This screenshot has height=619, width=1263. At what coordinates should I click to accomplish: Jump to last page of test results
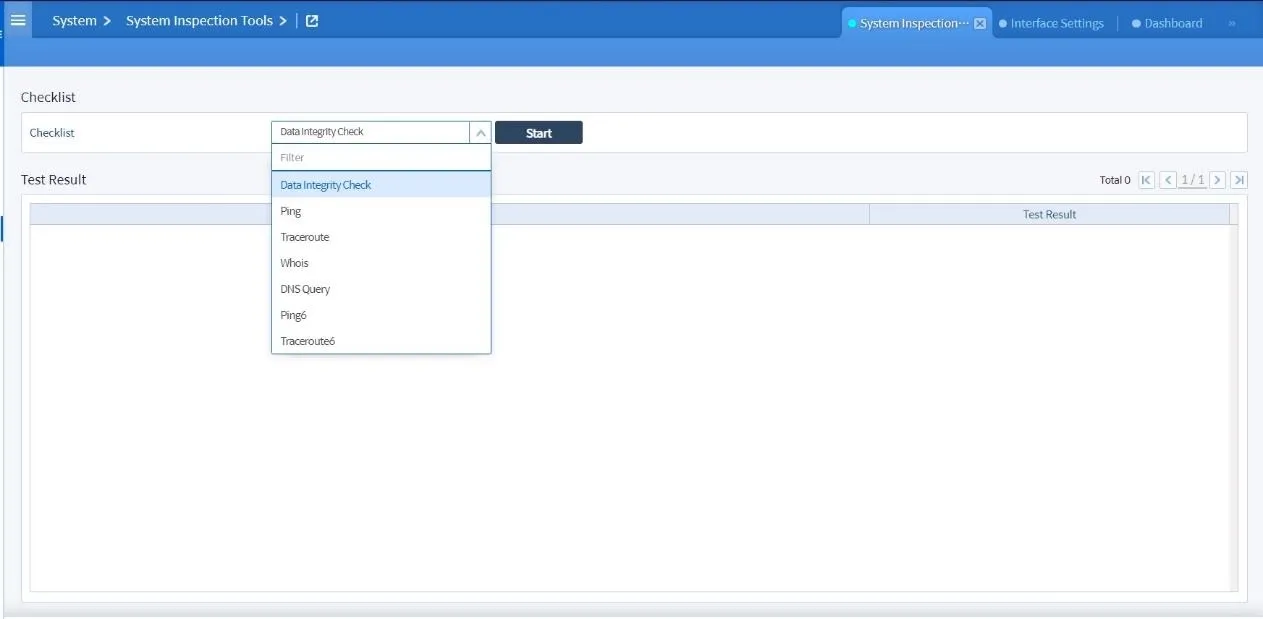[1239, 180]
